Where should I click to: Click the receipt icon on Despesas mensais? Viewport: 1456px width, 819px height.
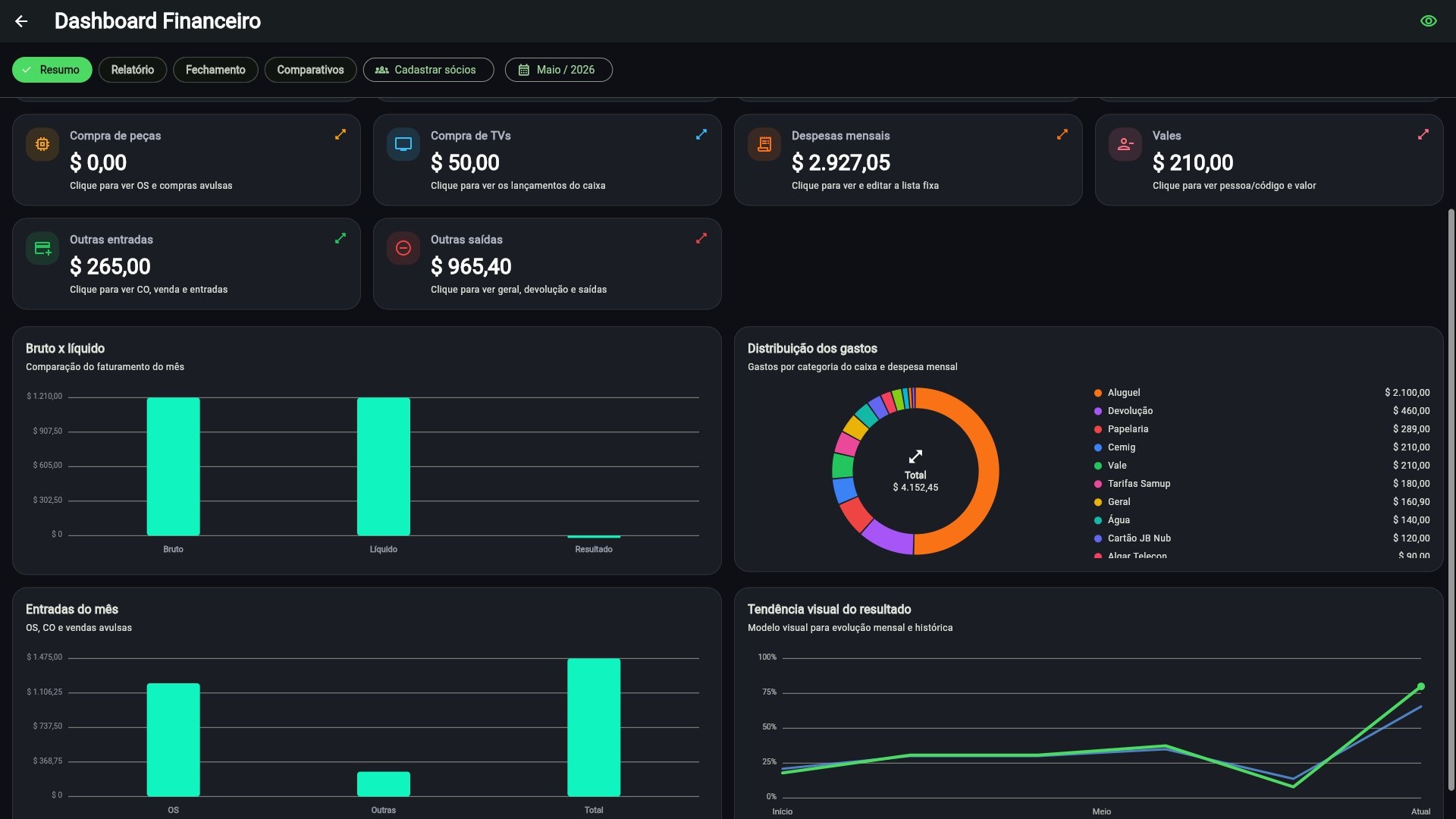coord(764,144)
